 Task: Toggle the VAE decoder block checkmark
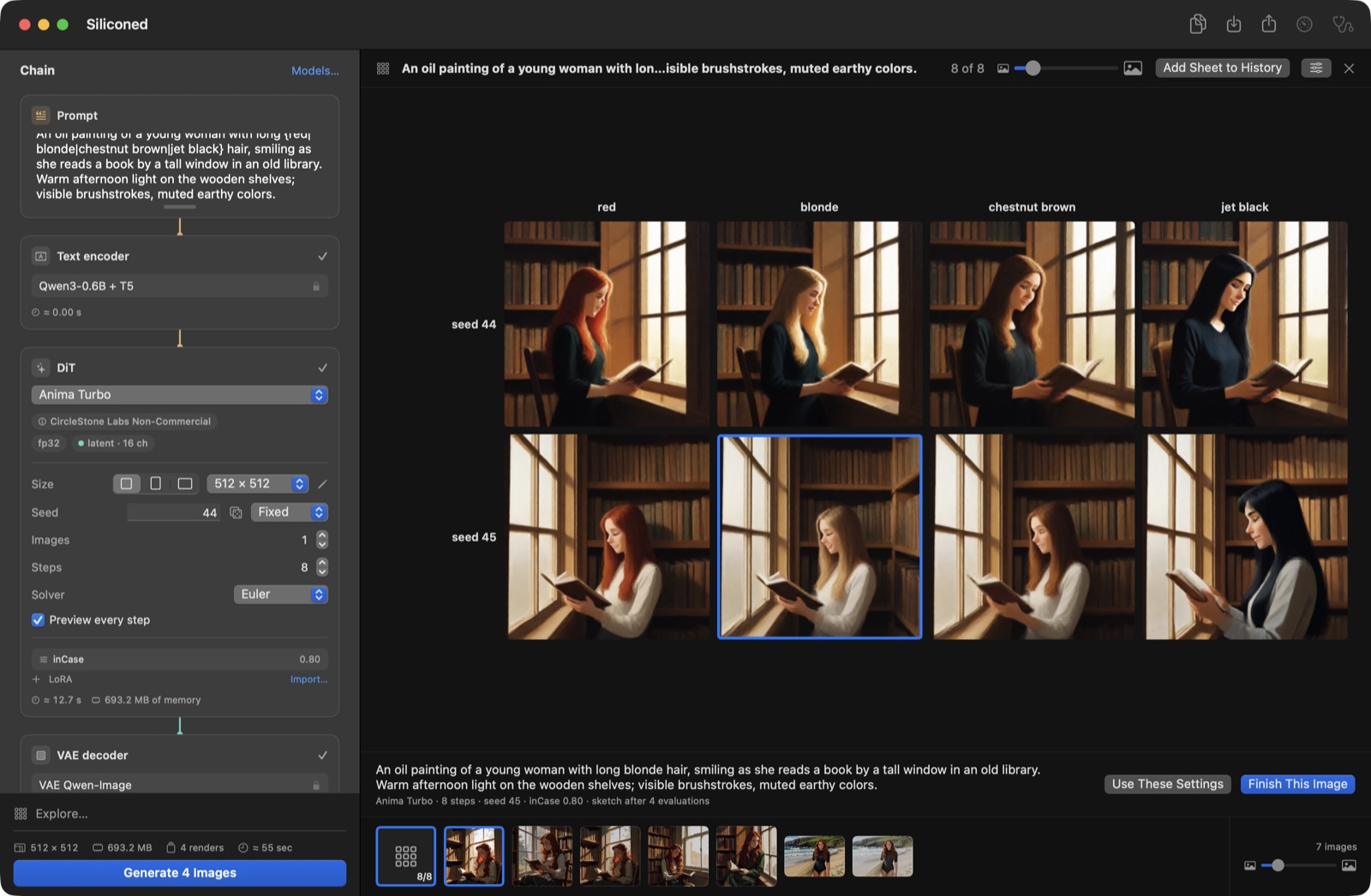click(322, 755)
